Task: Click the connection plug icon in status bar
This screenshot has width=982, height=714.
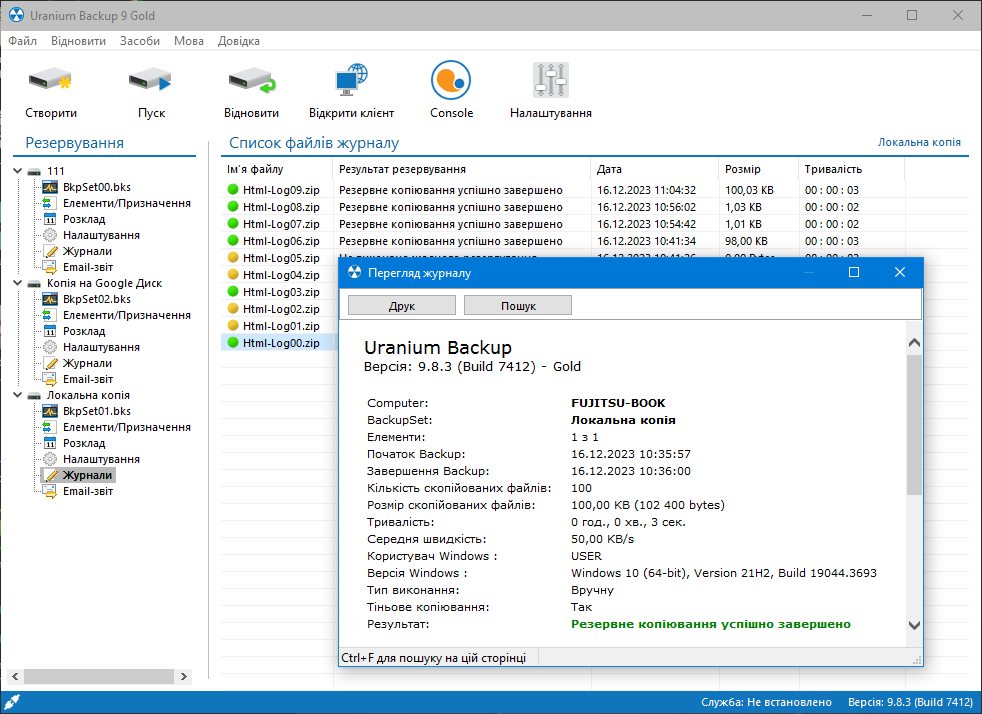Action: [13, 702]
